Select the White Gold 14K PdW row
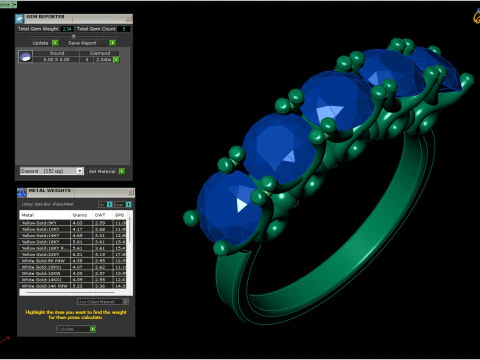The height and width of the screenshot is (360, 480). pyautogui.click(x=73, y=286)
